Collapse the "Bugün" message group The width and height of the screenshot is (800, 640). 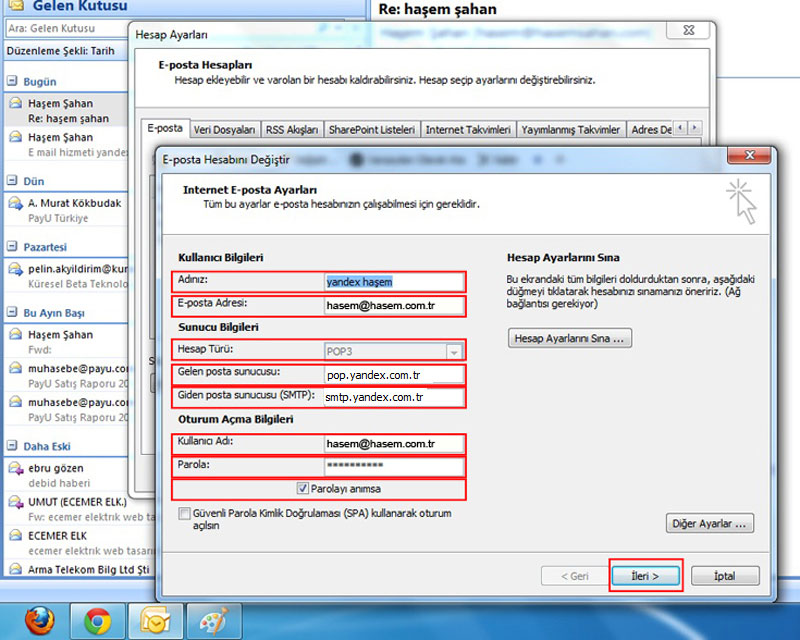click(x=12, y=82)
